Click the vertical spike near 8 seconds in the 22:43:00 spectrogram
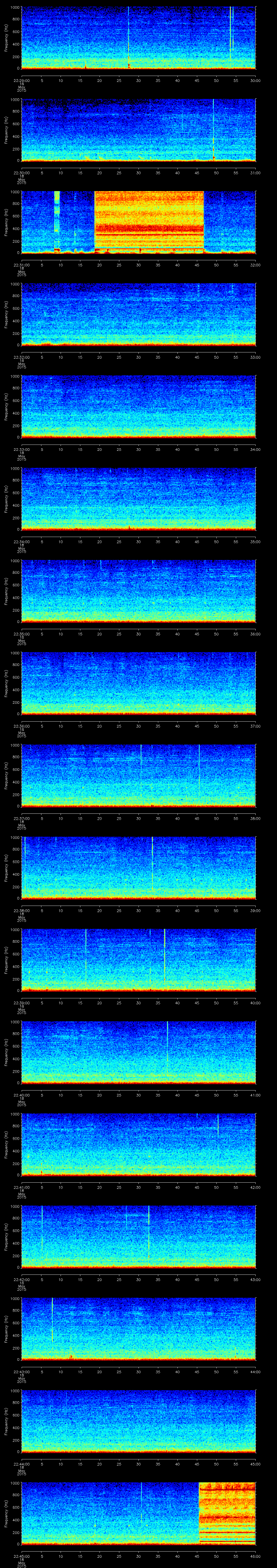277x1568 pixels. 52,1320
